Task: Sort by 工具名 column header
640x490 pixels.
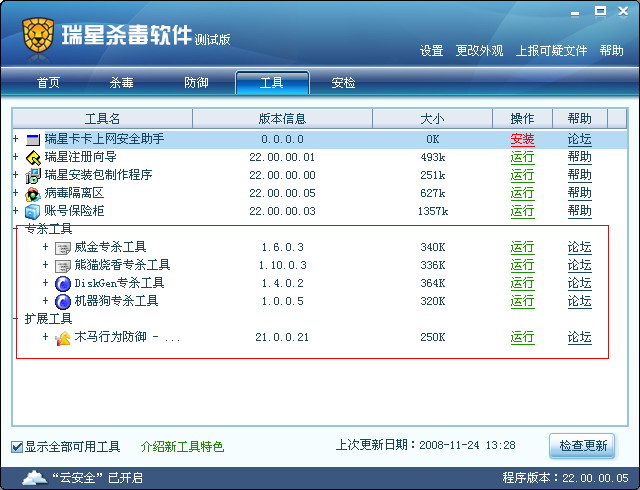Action: (x=102, y=119)
